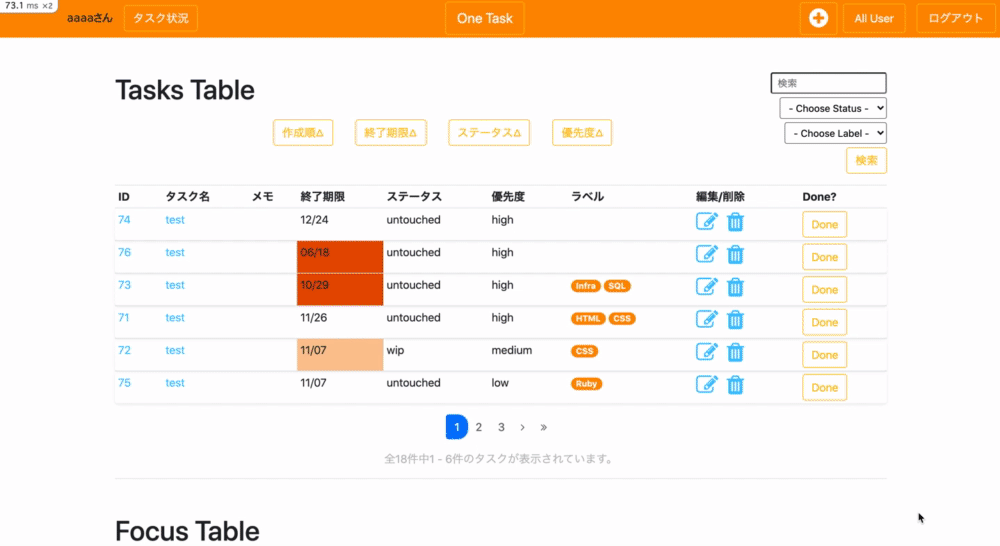The width and height of the screenshot is (1000, 546).
Task: Mark task 74 as Done
Action: [825, 225]
